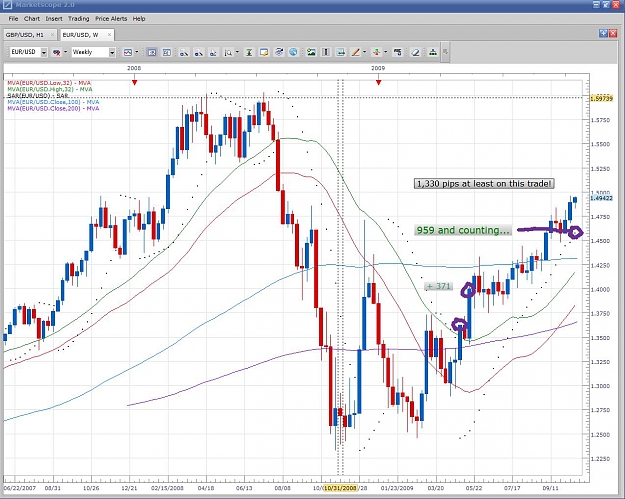This screenshot has height=499, width=625.
Task: Click the green hierarchy tree icon
Action: pos(433,52)
